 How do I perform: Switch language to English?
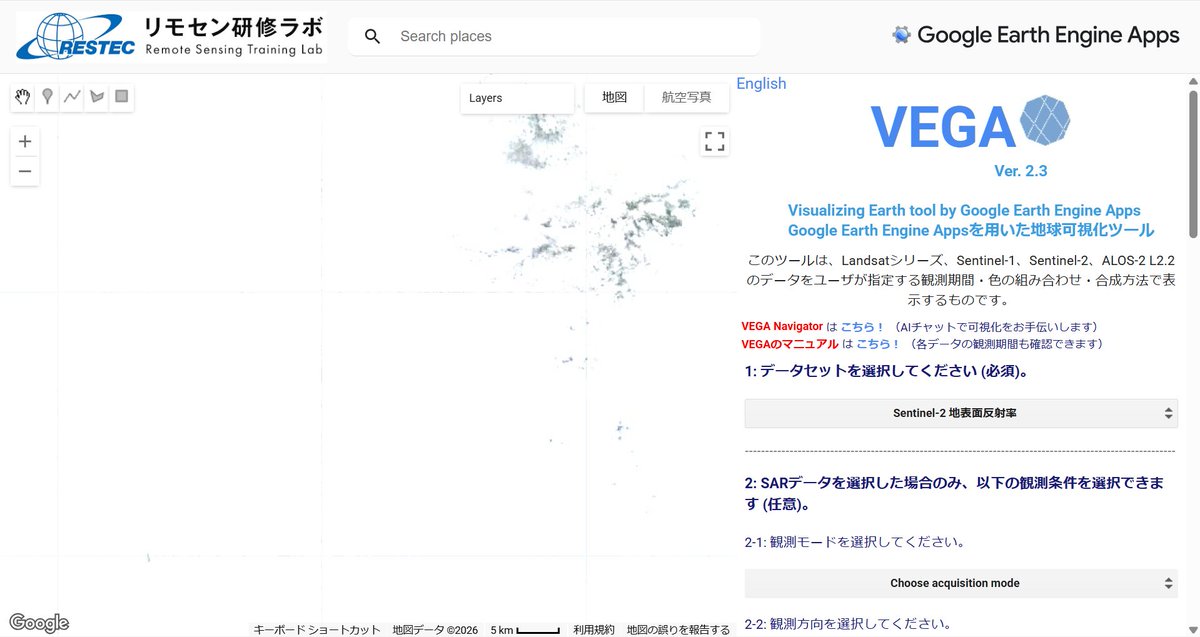coord(761,84)
